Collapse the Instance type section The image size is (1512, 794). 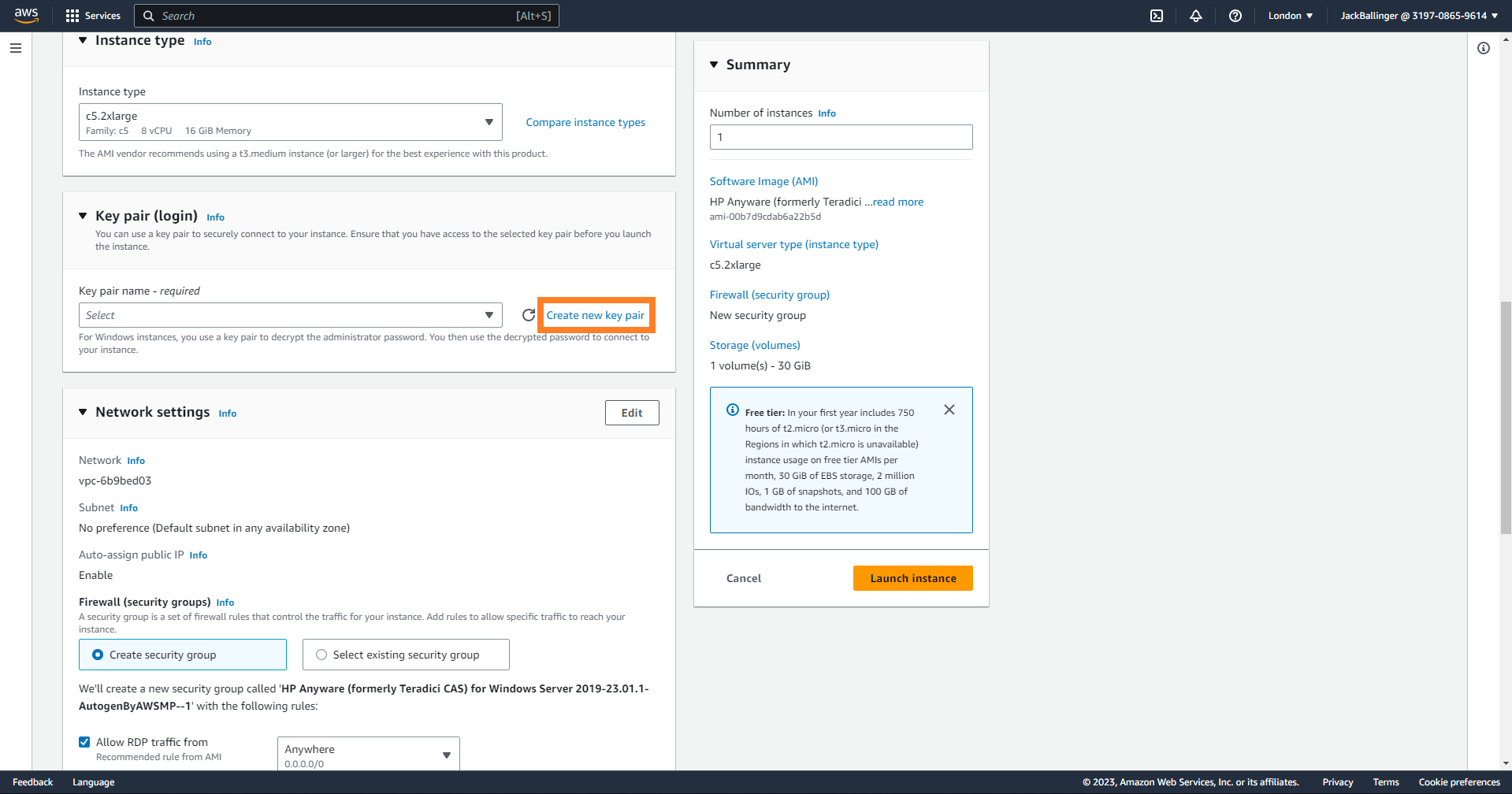point(83,40)
